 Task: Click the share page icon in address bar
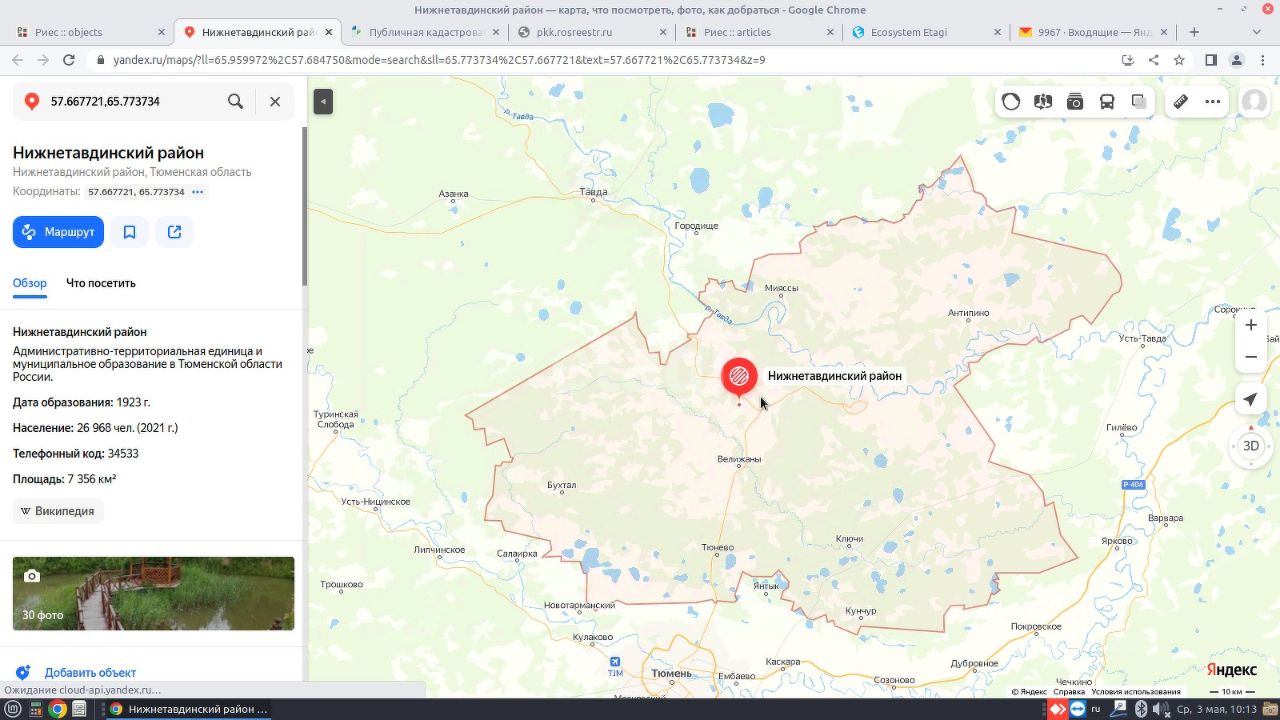[1153, 60]
